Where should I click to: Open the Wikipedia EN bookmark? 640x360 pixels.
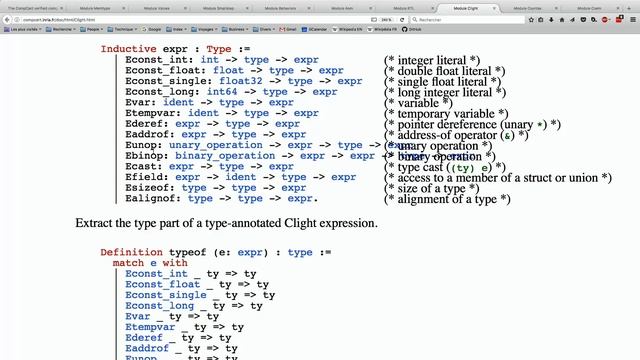[x=348, y=29]
